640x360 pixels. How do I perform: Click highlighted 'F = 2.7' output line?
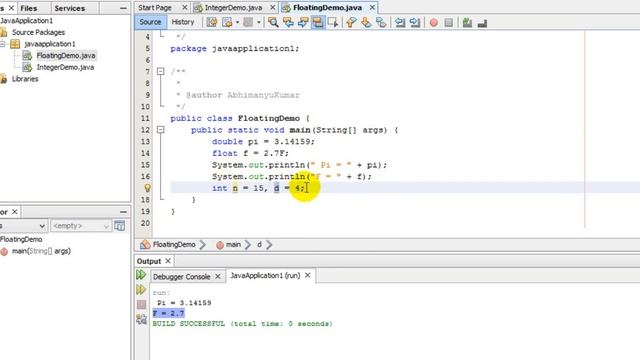tap(169, 313)
